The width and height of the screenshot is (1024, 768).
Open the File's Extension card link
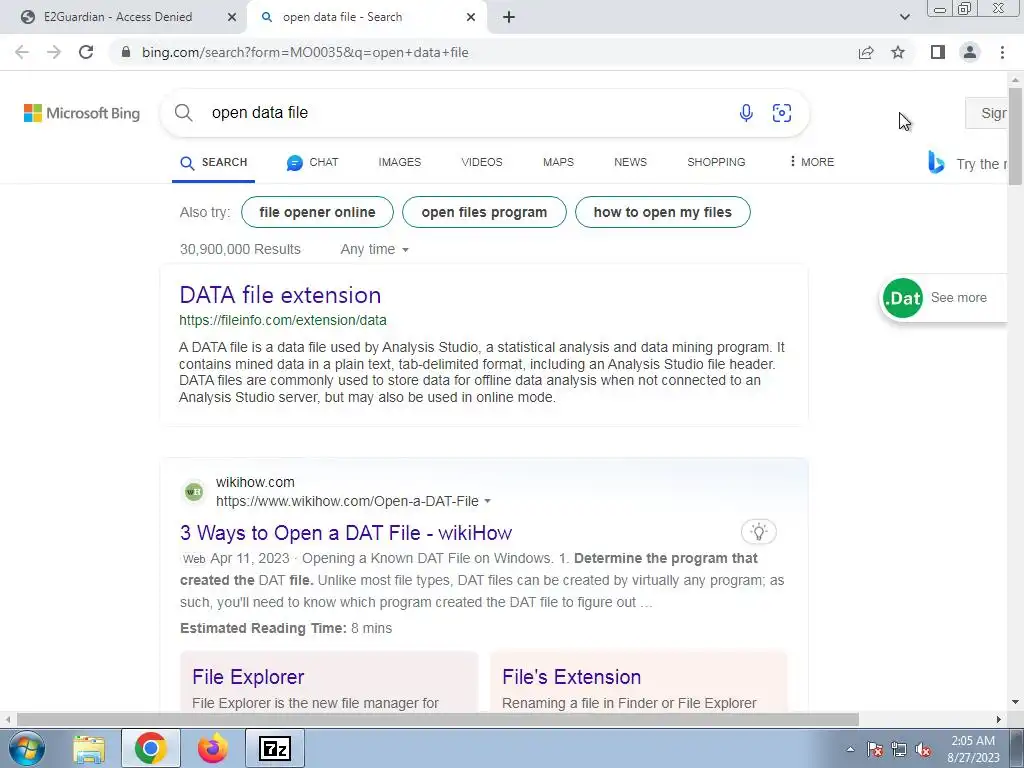pos(571,677)
